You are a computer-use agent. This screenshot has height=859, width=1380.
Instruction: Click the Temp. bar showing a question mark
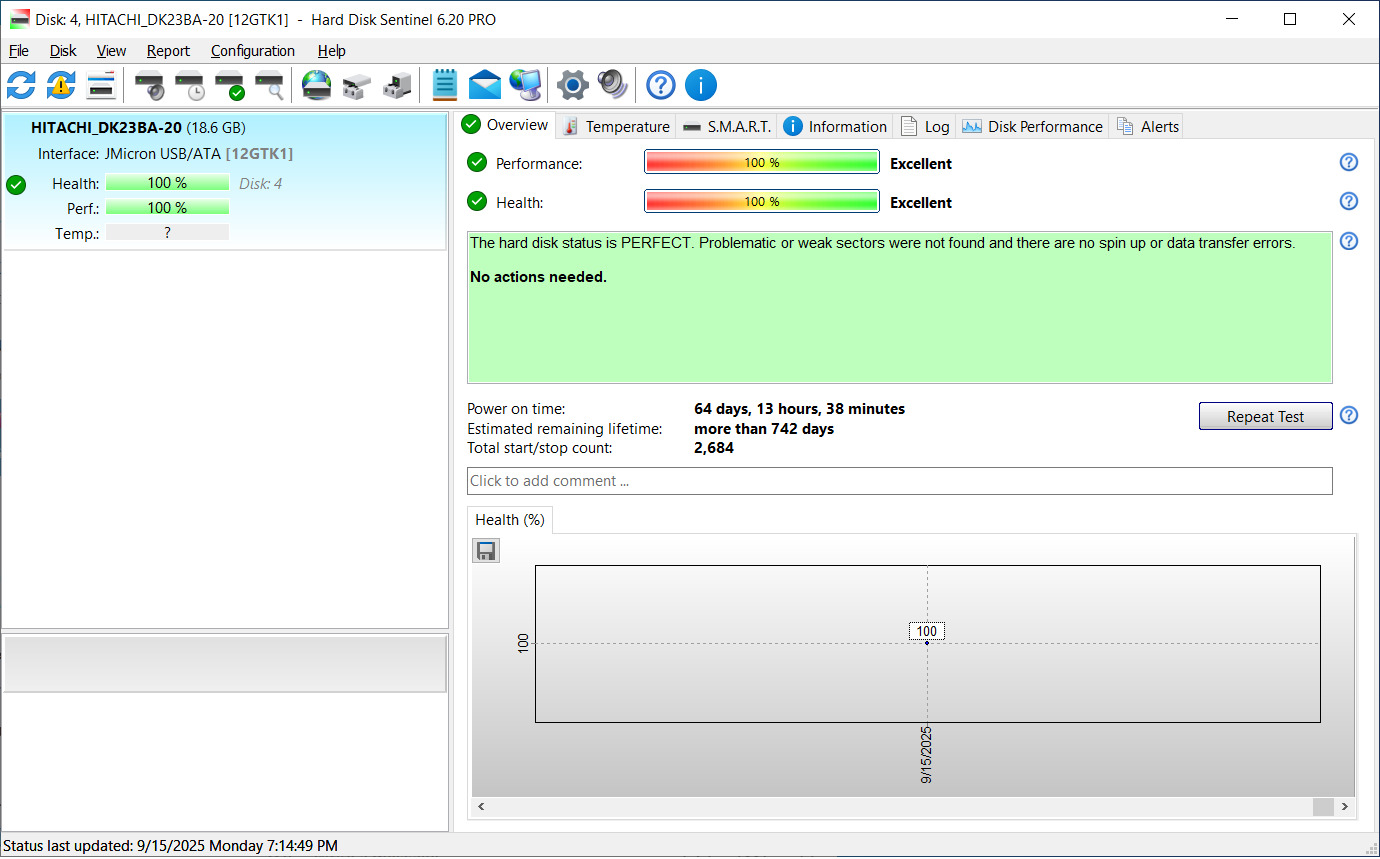tap(167, 232)
